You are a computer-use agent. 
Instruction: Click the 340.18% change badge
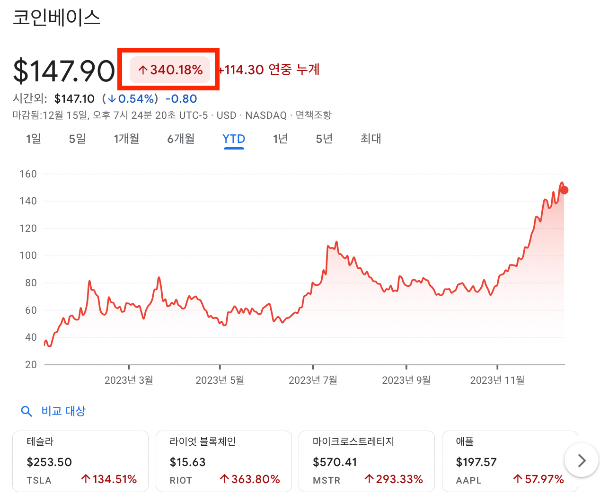(170, 70)
